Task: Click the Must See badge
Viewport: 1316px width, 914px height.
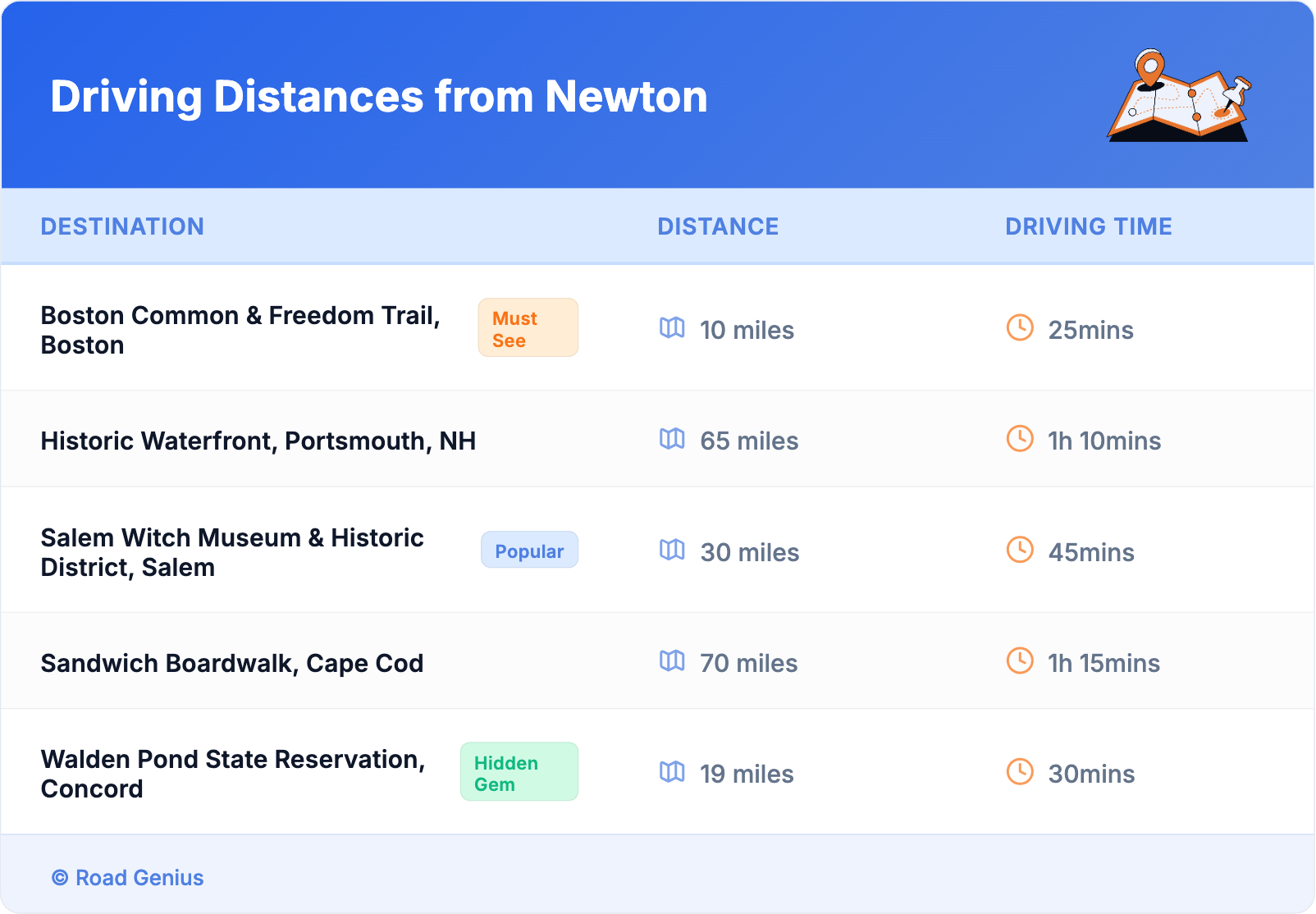Action: (528, 328)
